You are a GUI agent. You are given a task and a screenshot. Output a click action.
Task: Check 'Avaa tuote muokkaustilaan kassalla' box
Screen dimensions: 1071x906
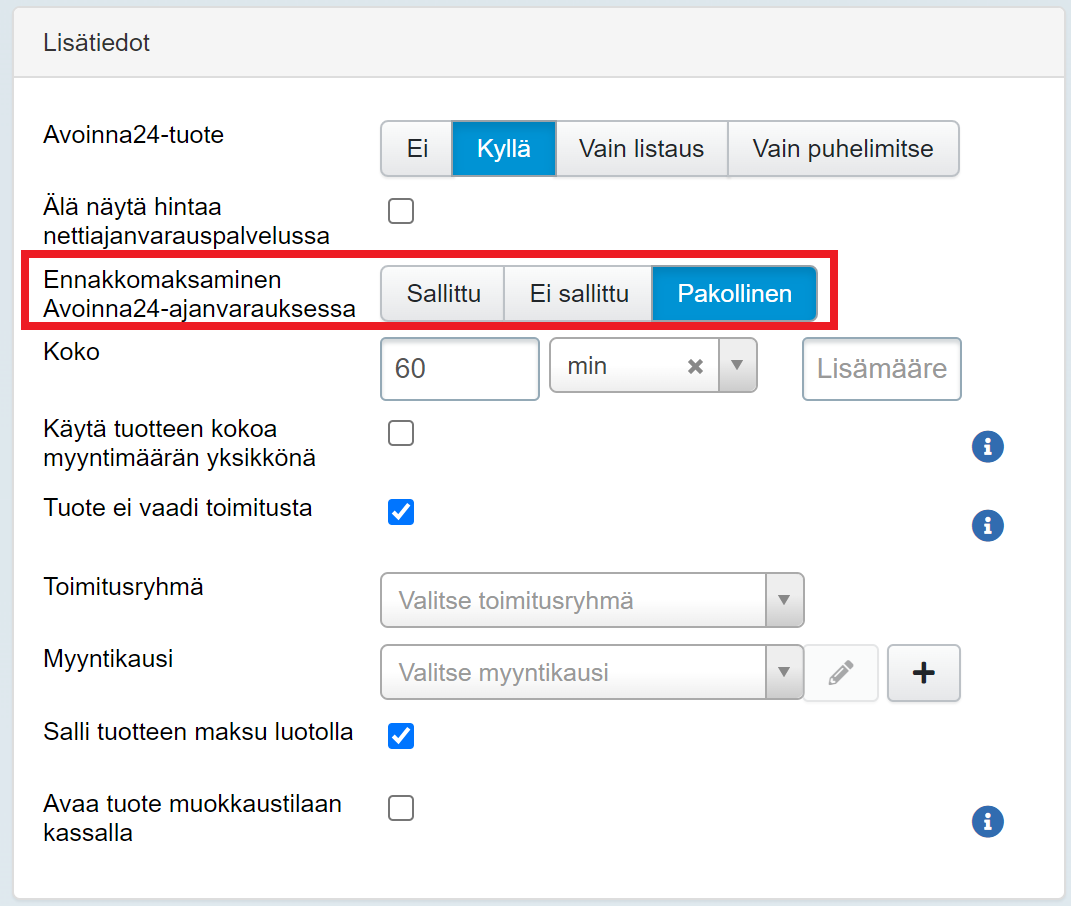click(401, 808)
